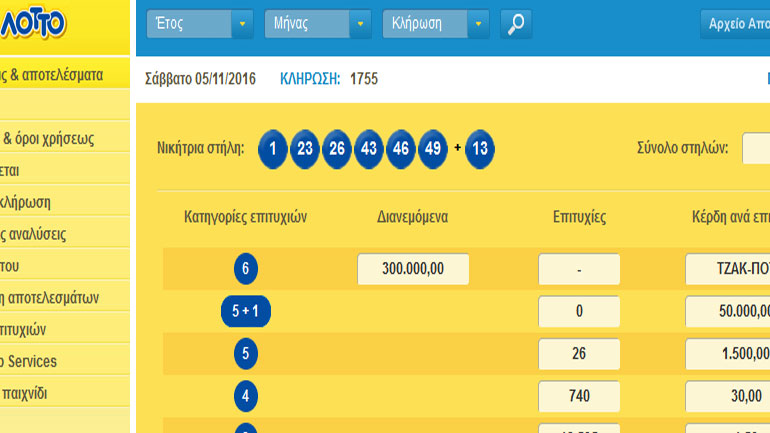The height and width of the screenshot is (433, 770).
Task: Click the draw number 1755
Action: pos(364,79)
